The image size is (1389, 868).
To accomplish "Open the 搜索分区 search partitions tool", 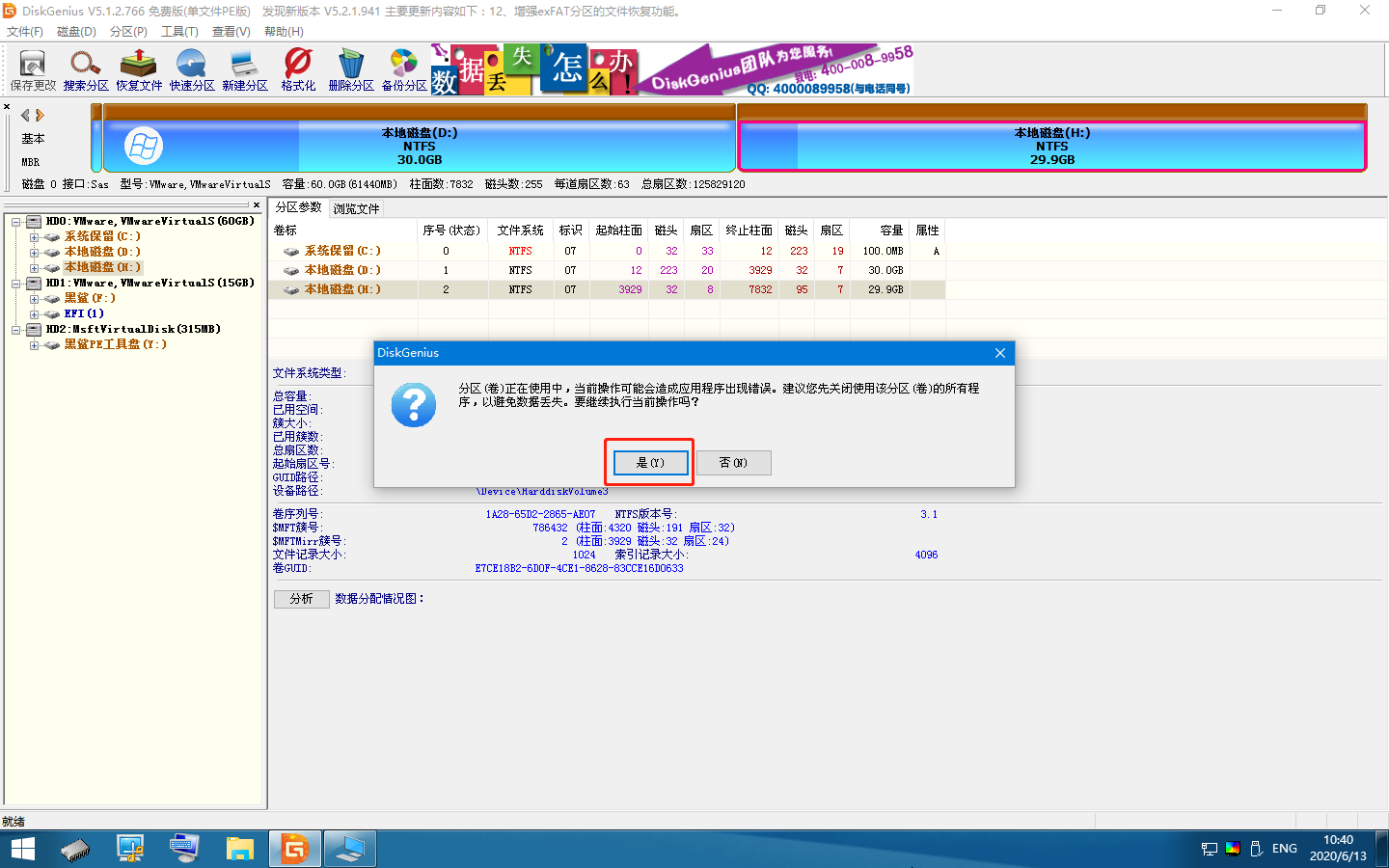I will 86,70.
